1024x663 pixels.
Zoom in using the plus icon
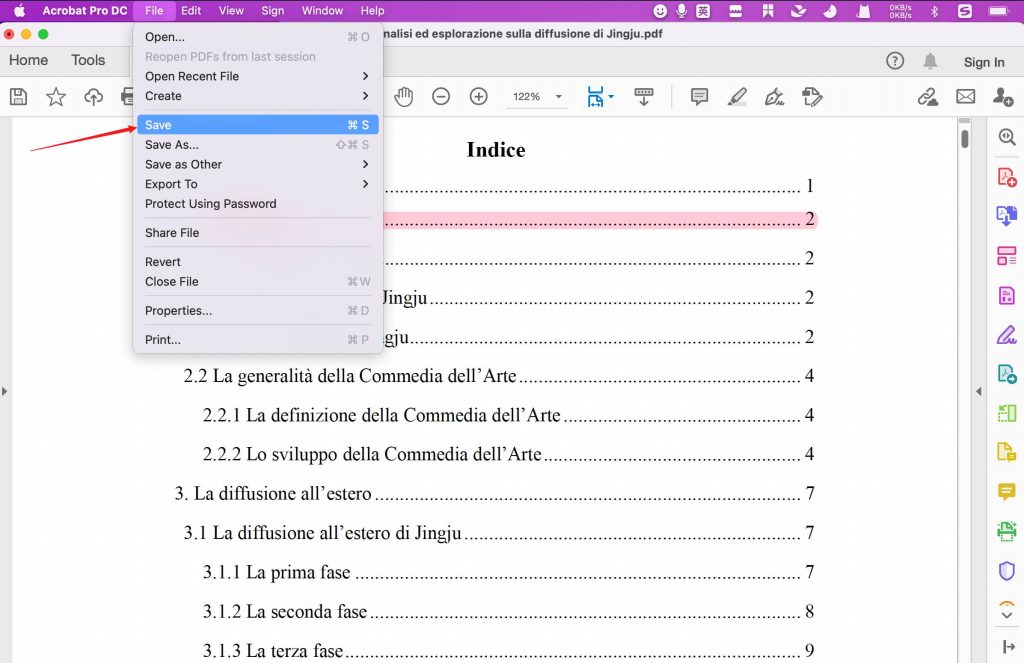(478, 96)
